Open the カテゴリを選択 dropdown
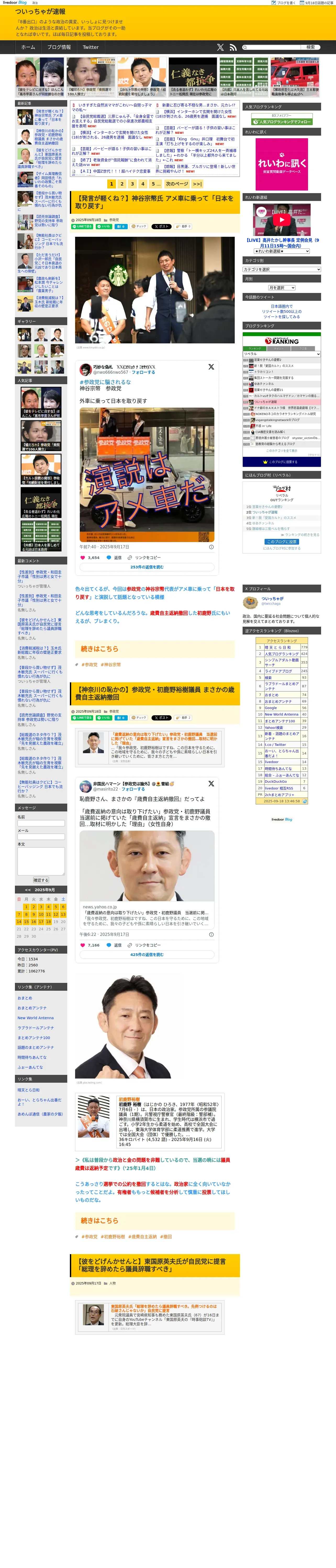Viewport: 336px width, 1568px height. (282, 269)
